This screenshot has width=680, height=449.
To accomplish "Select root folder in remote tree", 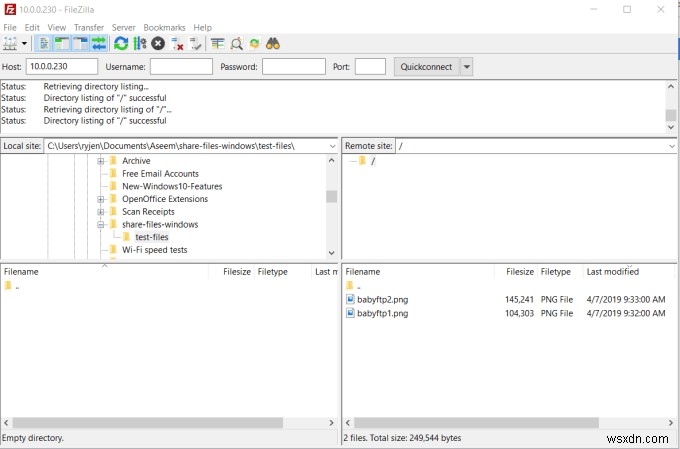I will coord(373,161).
